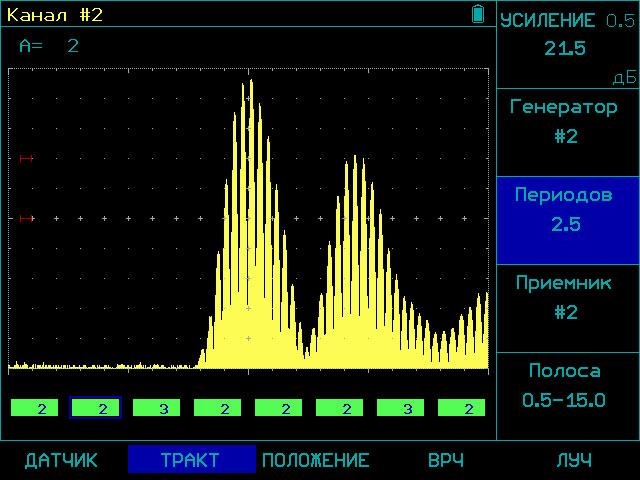Screen dimensions: 640x480
Task: Switch to the ТРАКТ tab
Action: click(190, 461)
